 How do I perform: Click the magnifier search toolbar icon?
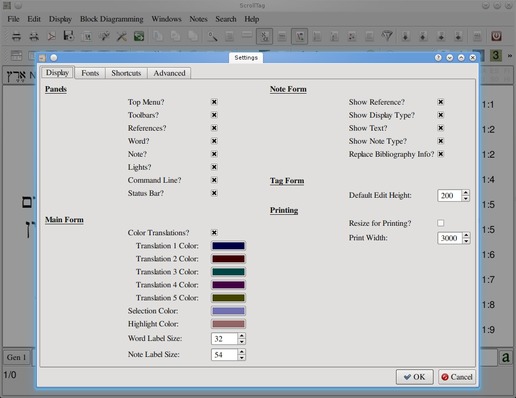[212, 36]
